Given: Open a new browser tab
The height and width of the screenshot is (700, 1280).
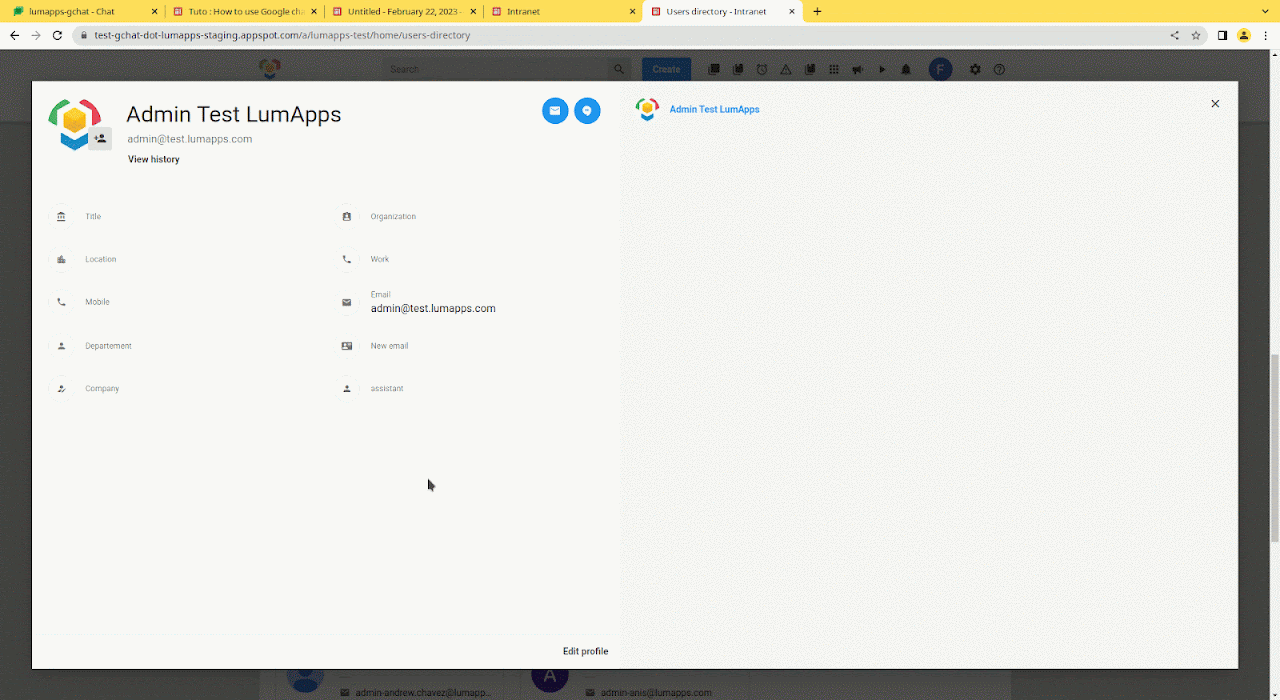Looking at the screenshot, I should tap(817, 12).
